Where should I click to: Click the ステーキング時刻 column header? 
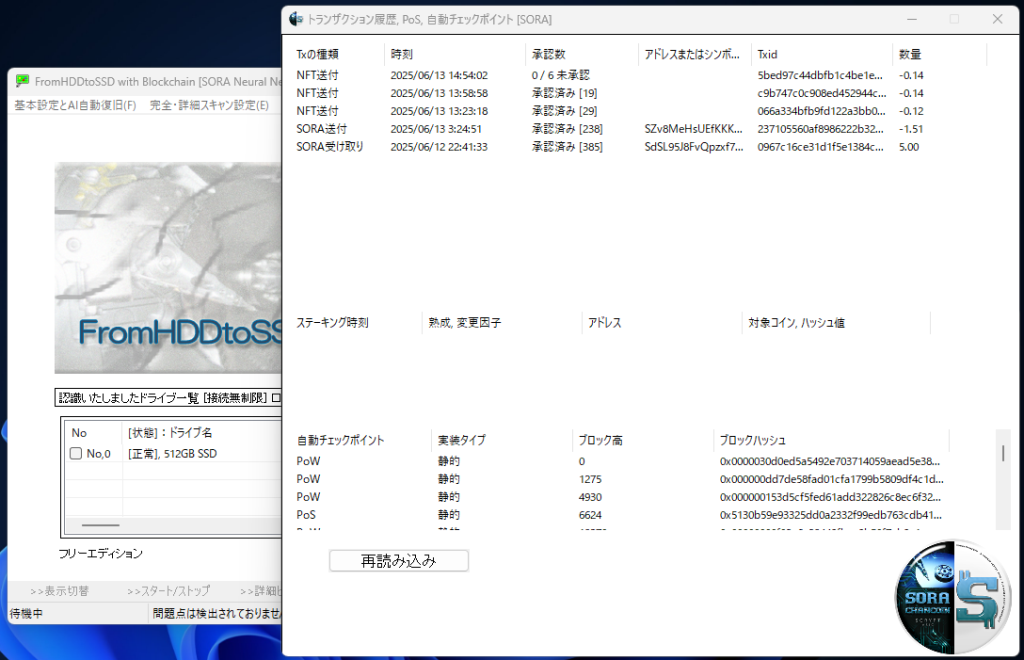(357, 322)
